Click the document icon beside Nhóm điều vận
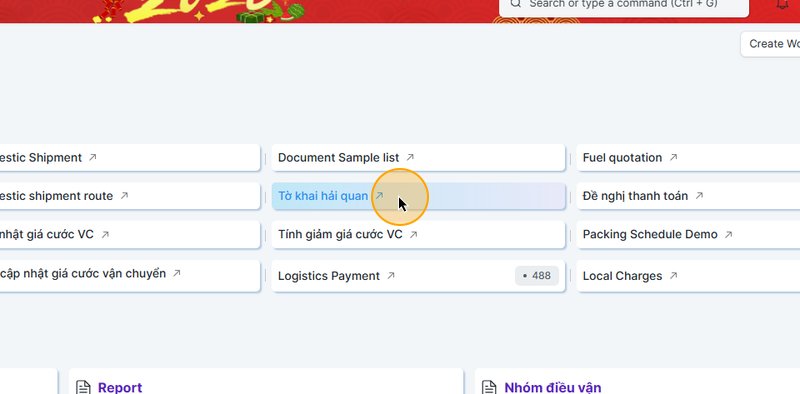The width and height of the screenshot is (800, 394). pyautogui.click(x=489, y=387)
